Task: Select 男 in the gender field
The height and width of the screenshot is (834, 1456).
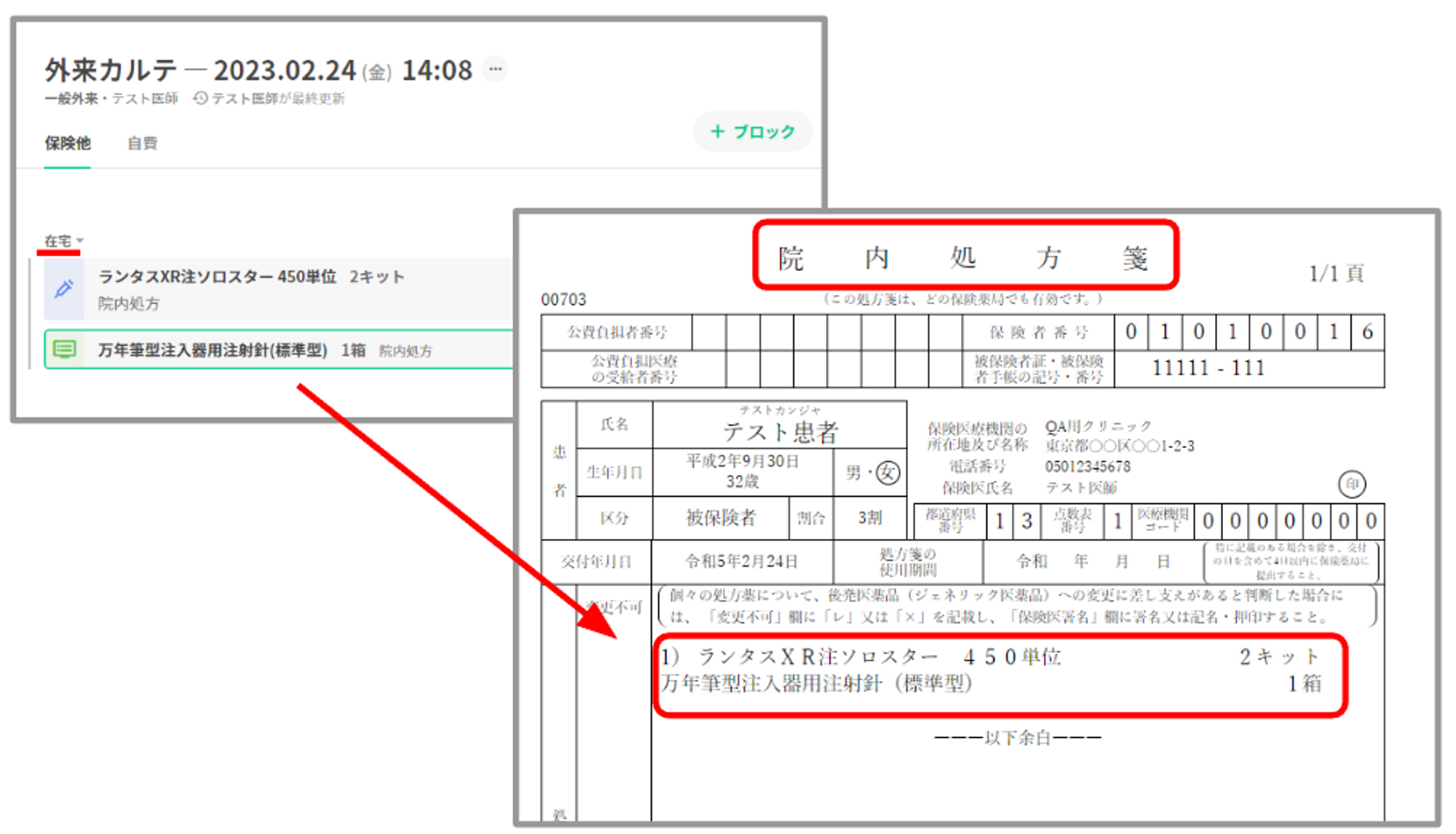Action: pos(852,473)
